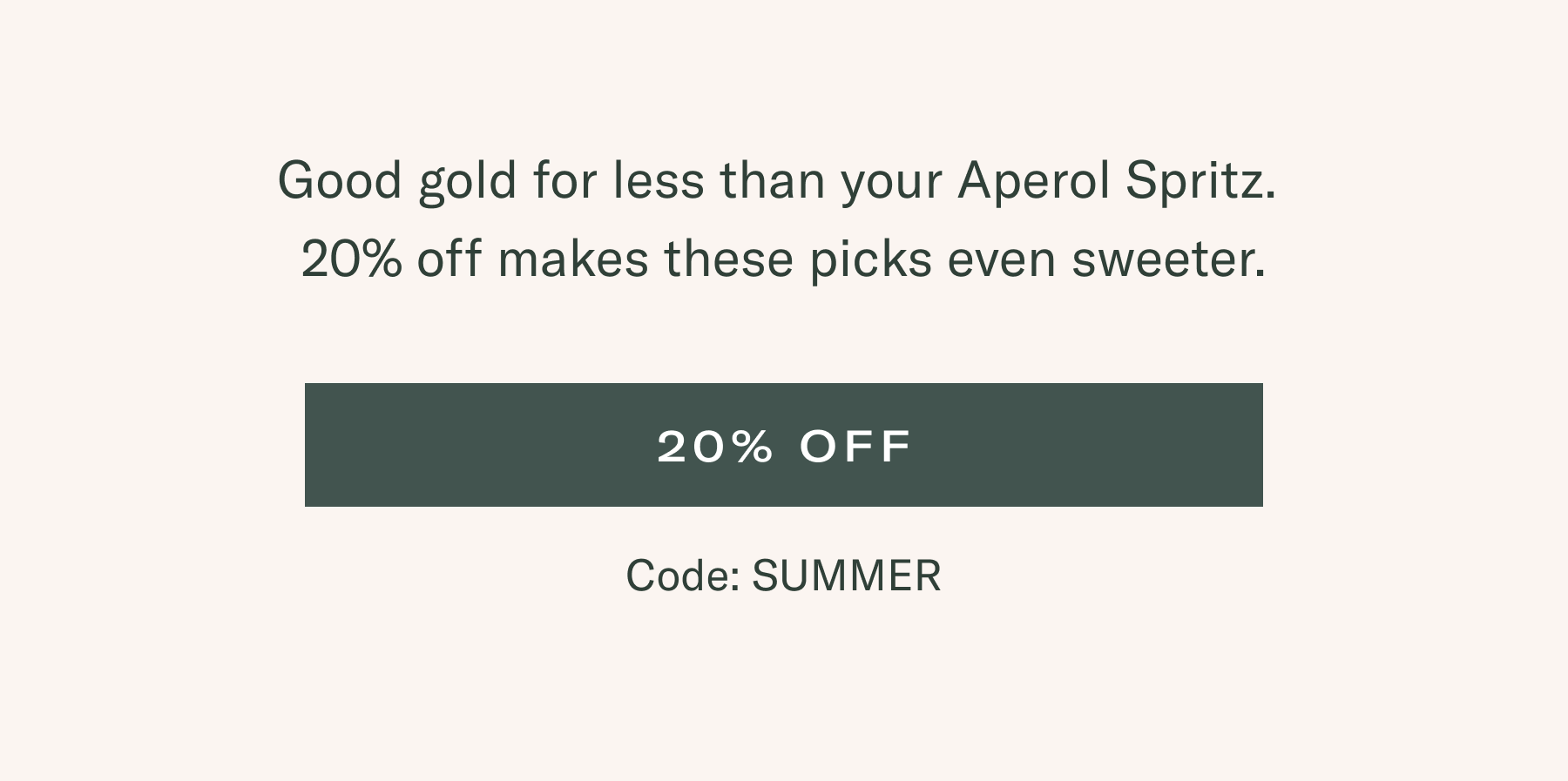Viewport: 1568px width, 781px height.
Task: Click the word 'even' in the second line
Action: (x=1002, y=261)
